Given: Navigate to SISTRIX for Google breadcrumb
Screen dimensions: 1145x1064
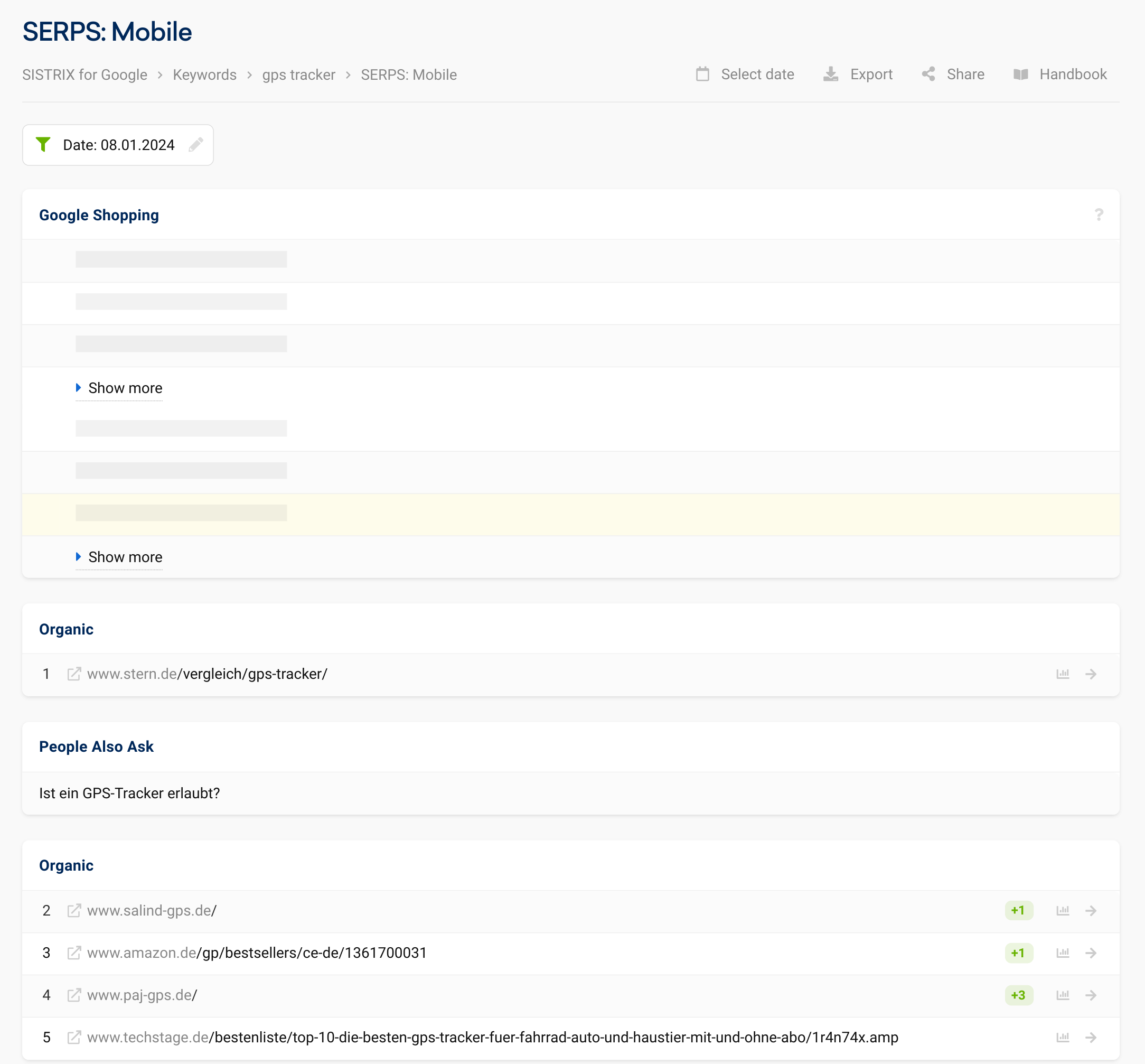Looking at the screenshot, I should click(x=85, y=75).
